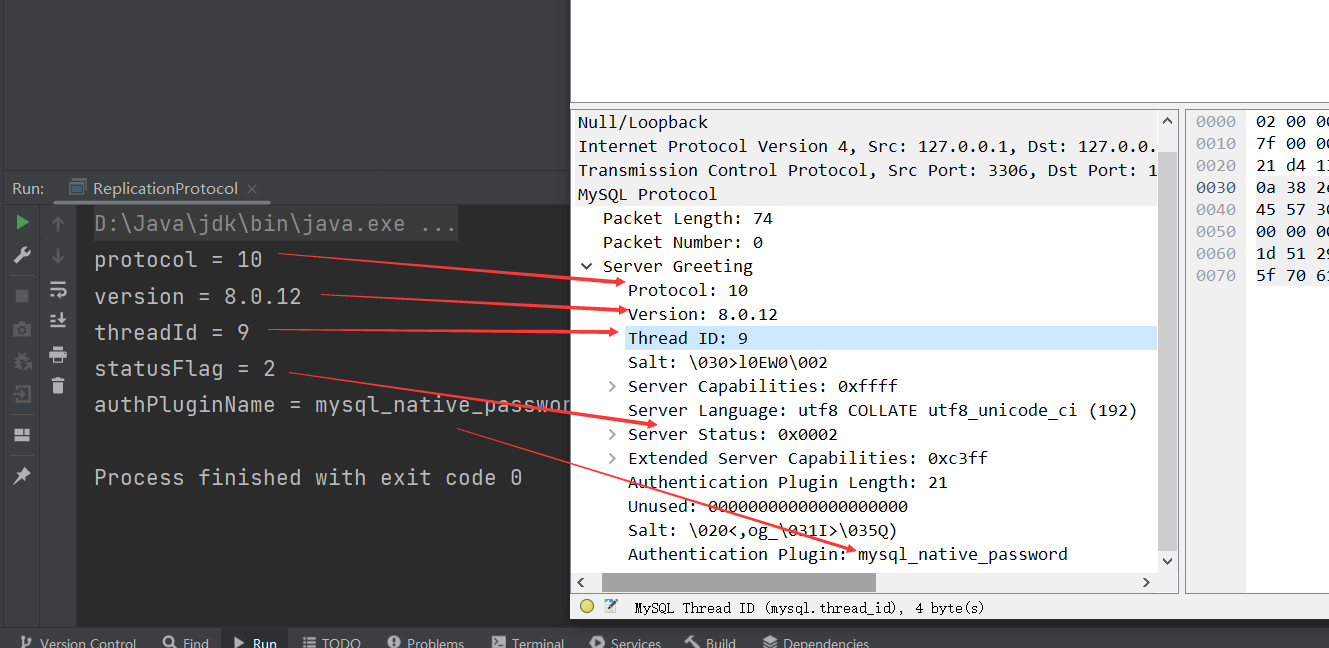Close the ReplicationProtocol run tab
This screenshot has width=1329, height=648.
(251, 187)
